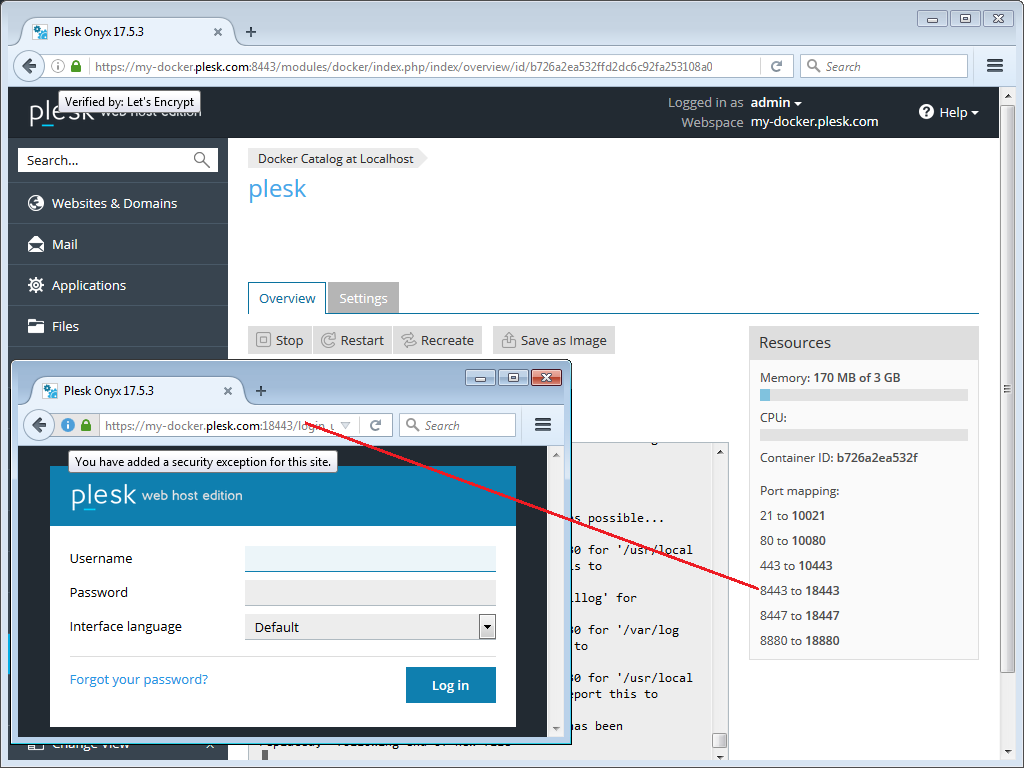This screenshot has height=768, width=1024.
Task: Expand the URL history dropdown in the popup address bar
Action: (345, 426)
